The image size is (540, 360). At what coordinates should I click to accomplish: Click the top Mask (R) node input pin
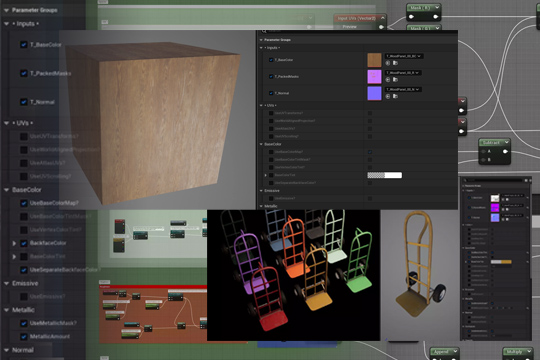pos(411,16)
